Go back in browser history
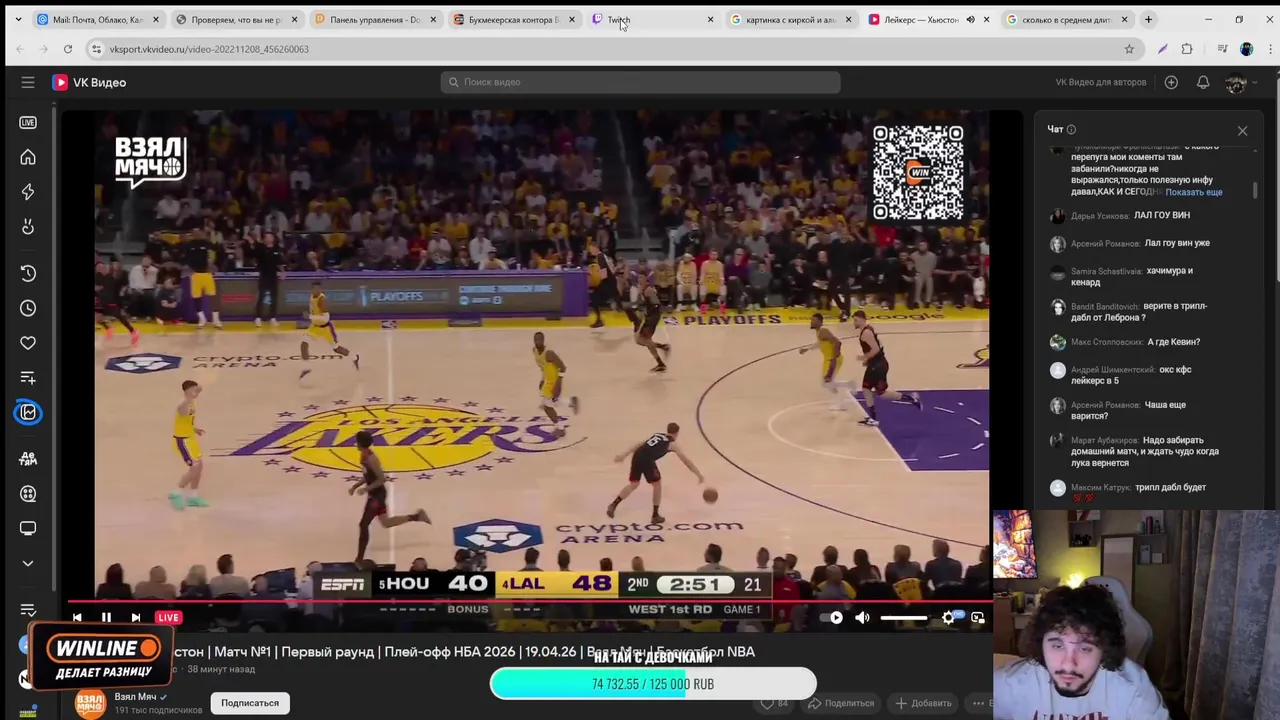 [19, 49]
